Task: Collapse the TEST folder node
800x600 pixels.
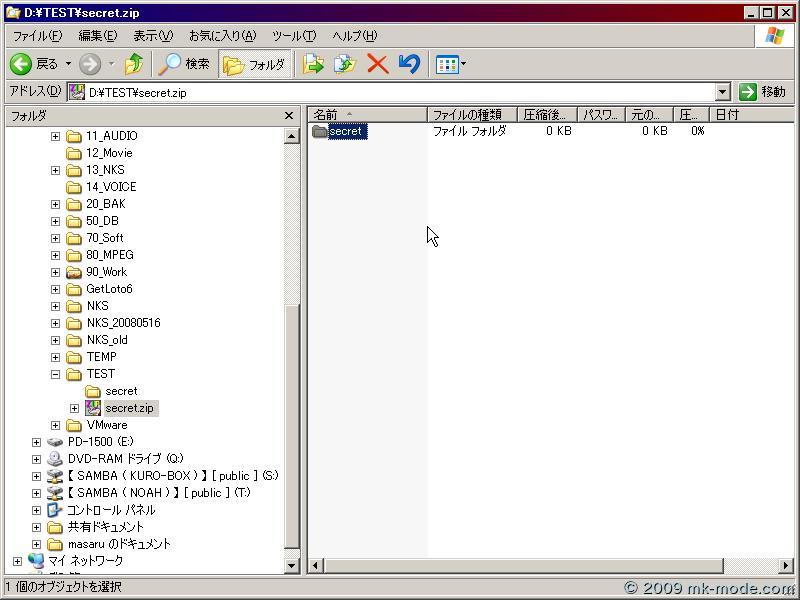Action: click(x=56, y=373)
